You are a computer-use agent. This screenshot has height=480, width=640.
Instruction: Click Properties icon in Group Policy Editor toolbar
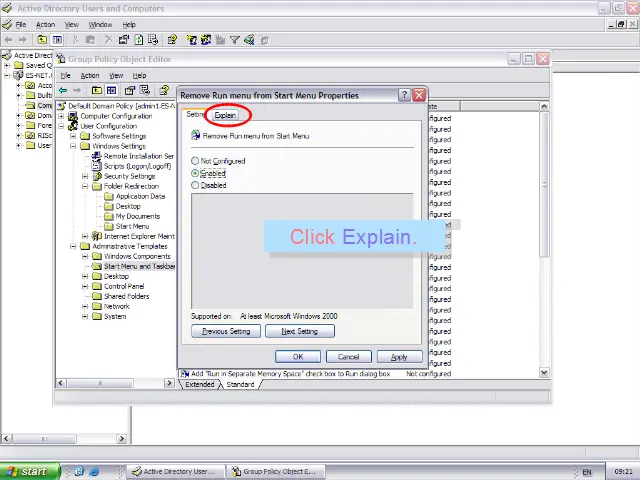pos(130,90)
